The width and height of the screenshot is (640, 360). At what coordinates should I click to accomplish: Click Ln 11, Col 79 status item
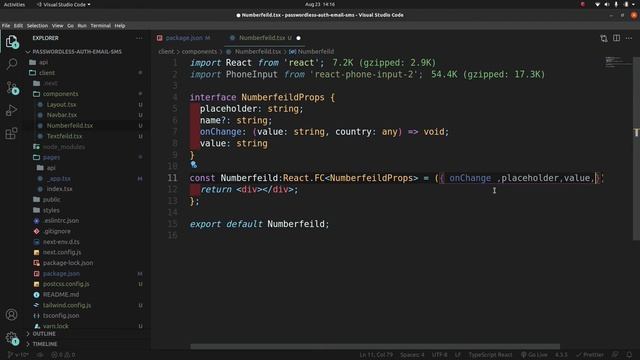tap(376, 355)
